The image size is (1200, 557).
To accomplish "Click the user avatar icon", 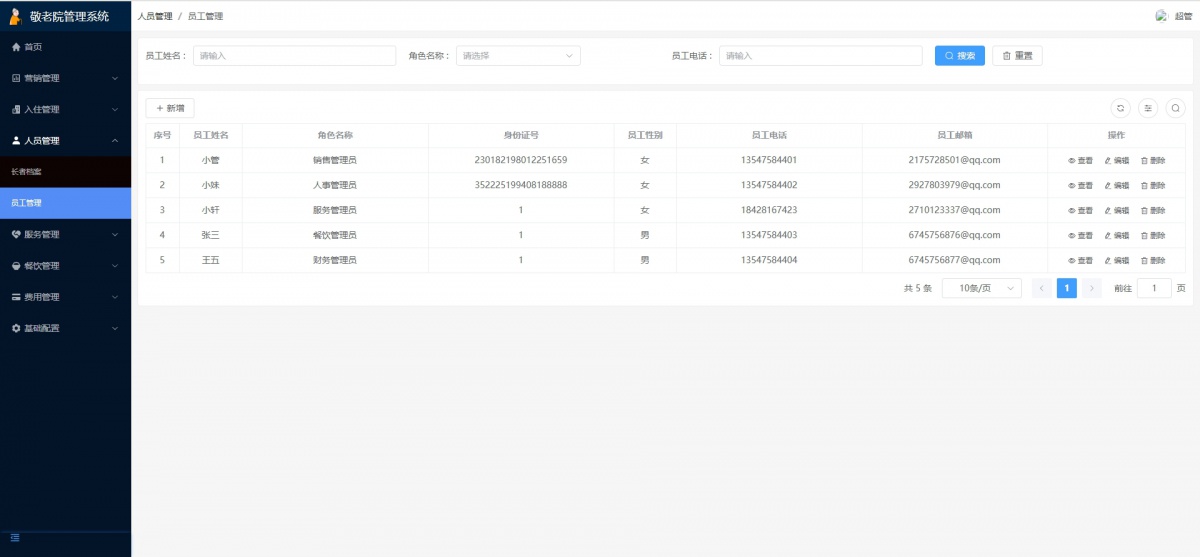I will tap(1161, 16).
